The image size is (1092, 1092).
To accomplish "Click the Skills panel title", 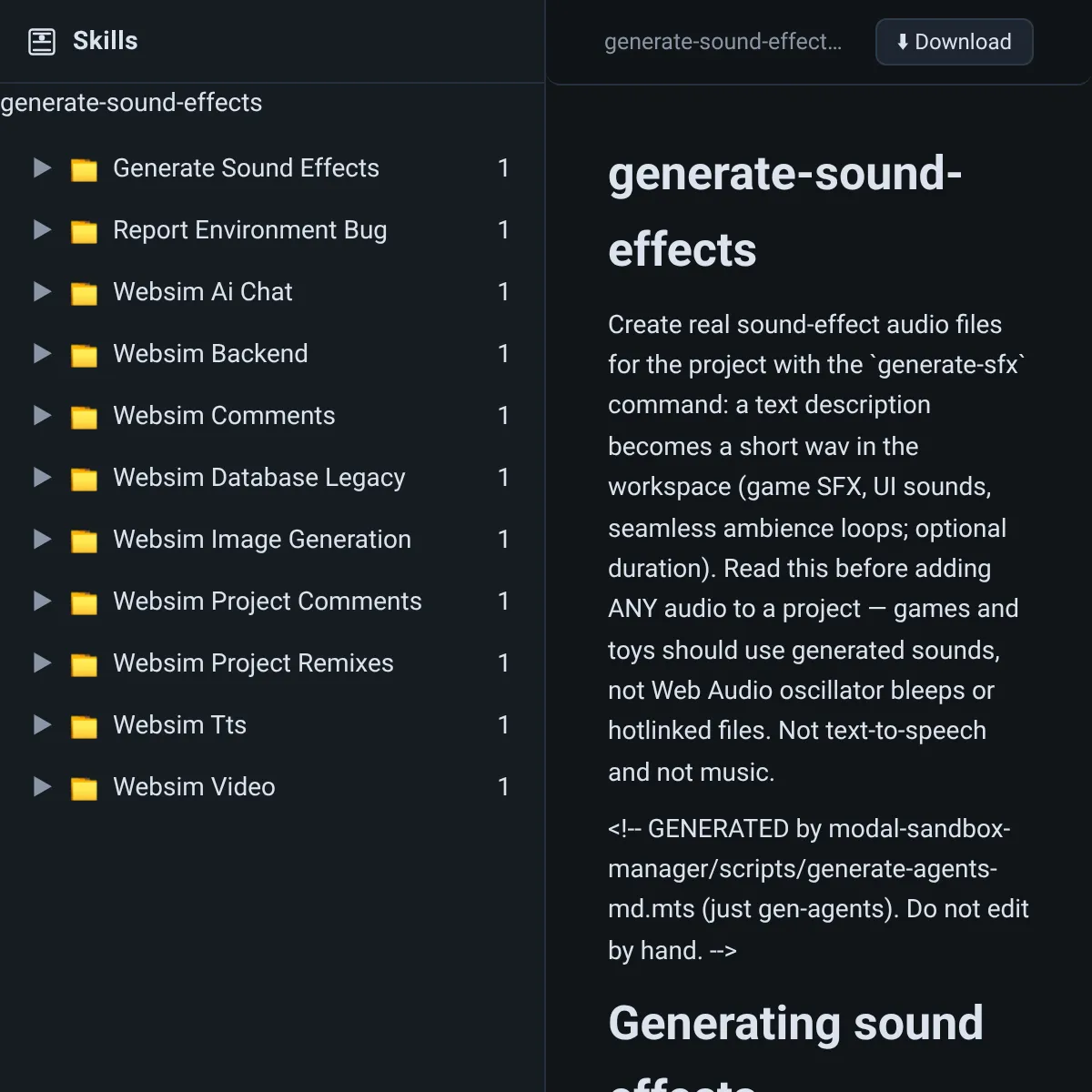I will [x=106, y=41].
